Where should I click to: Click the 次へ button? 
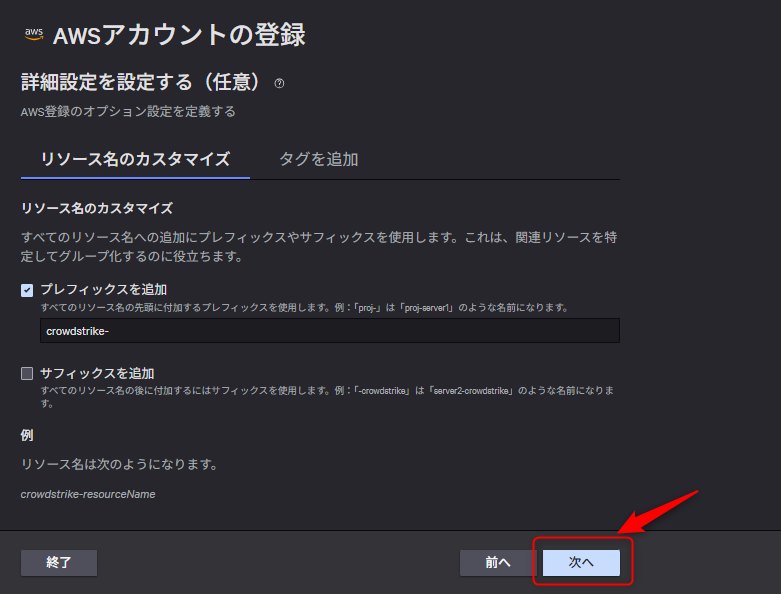tap(581, 563)
